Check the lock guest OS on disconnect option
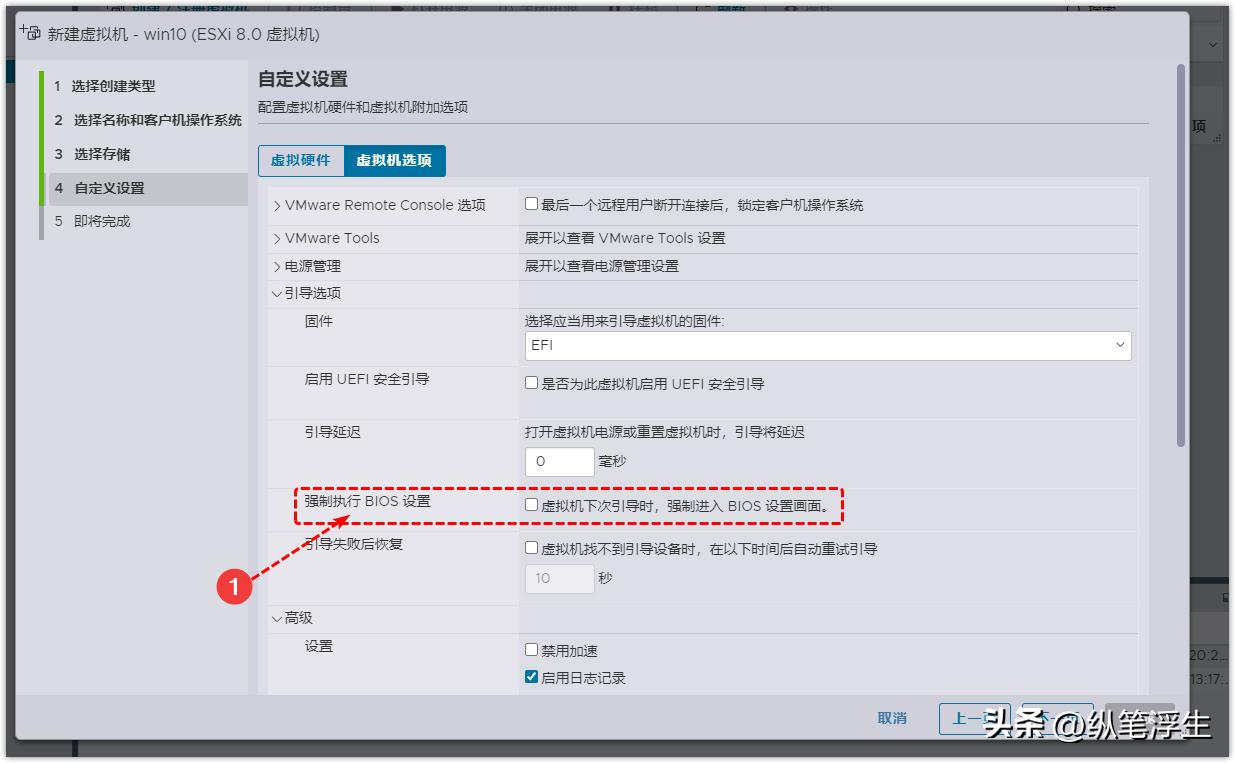This screenshot has width=1235, height=763. tap(530, 205)
